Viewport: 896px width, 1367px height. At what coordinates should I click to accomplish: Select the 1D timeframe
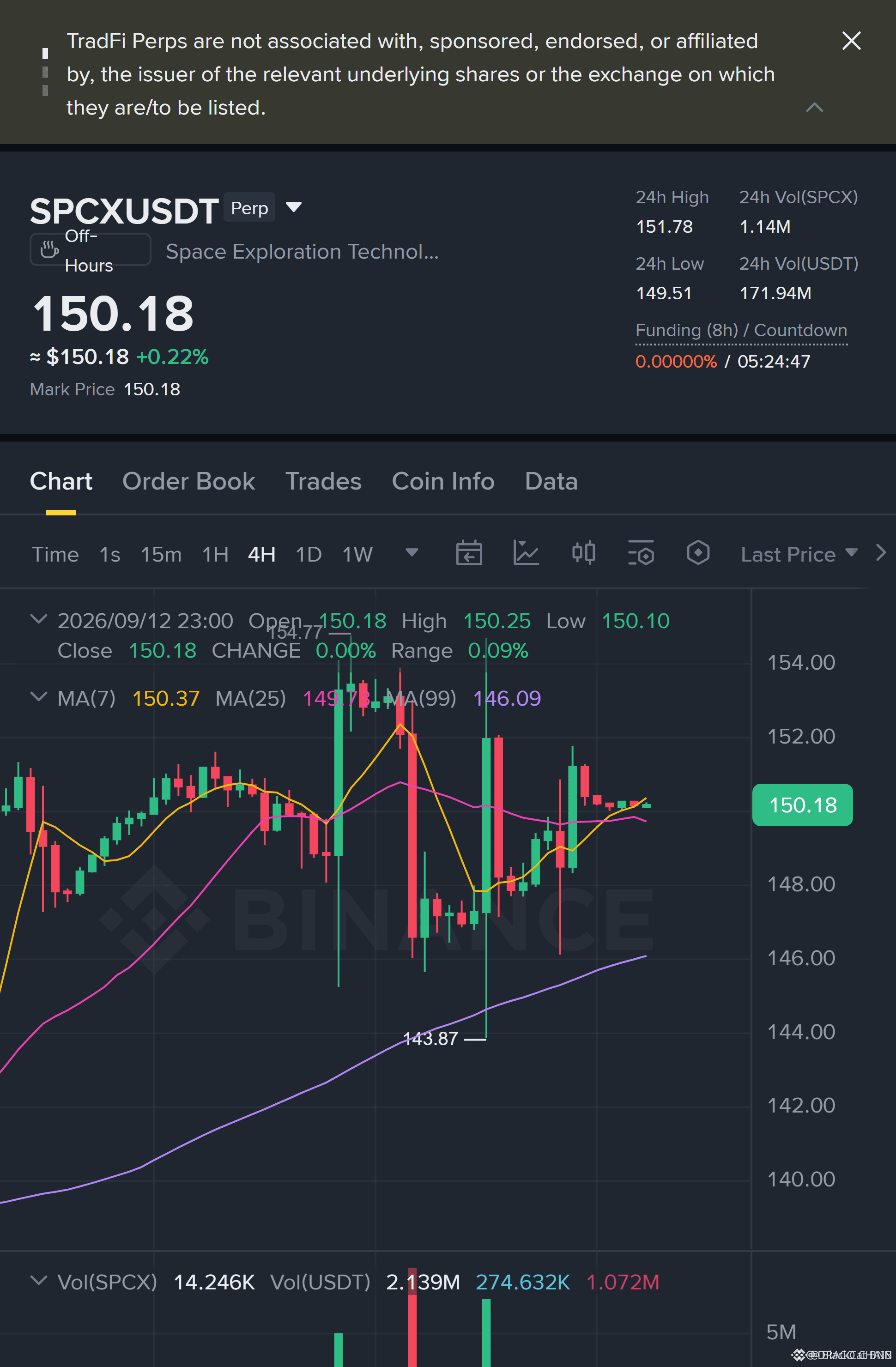point(309,554)
